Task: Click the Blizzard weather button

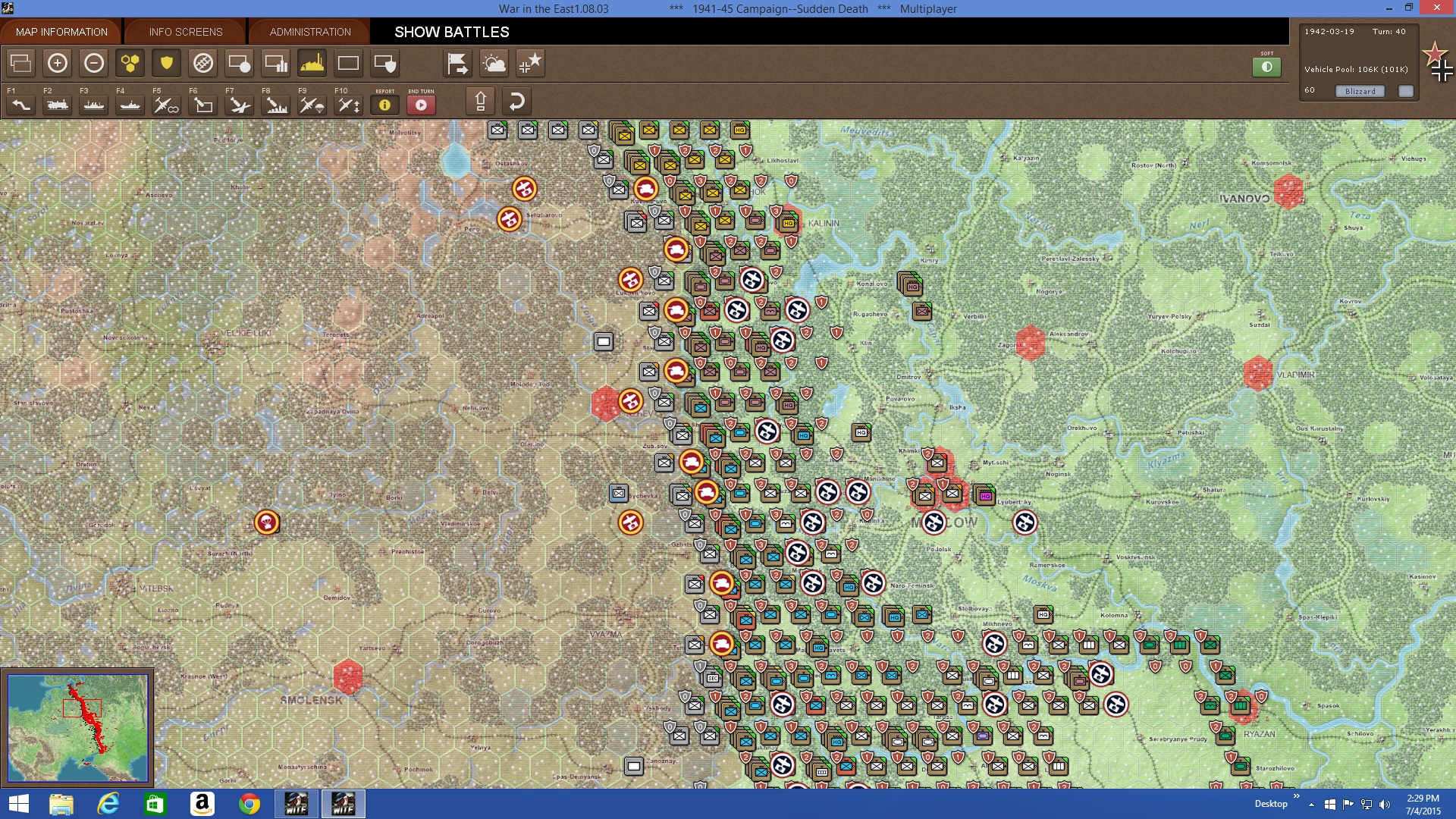Action: click(1360, 91)
